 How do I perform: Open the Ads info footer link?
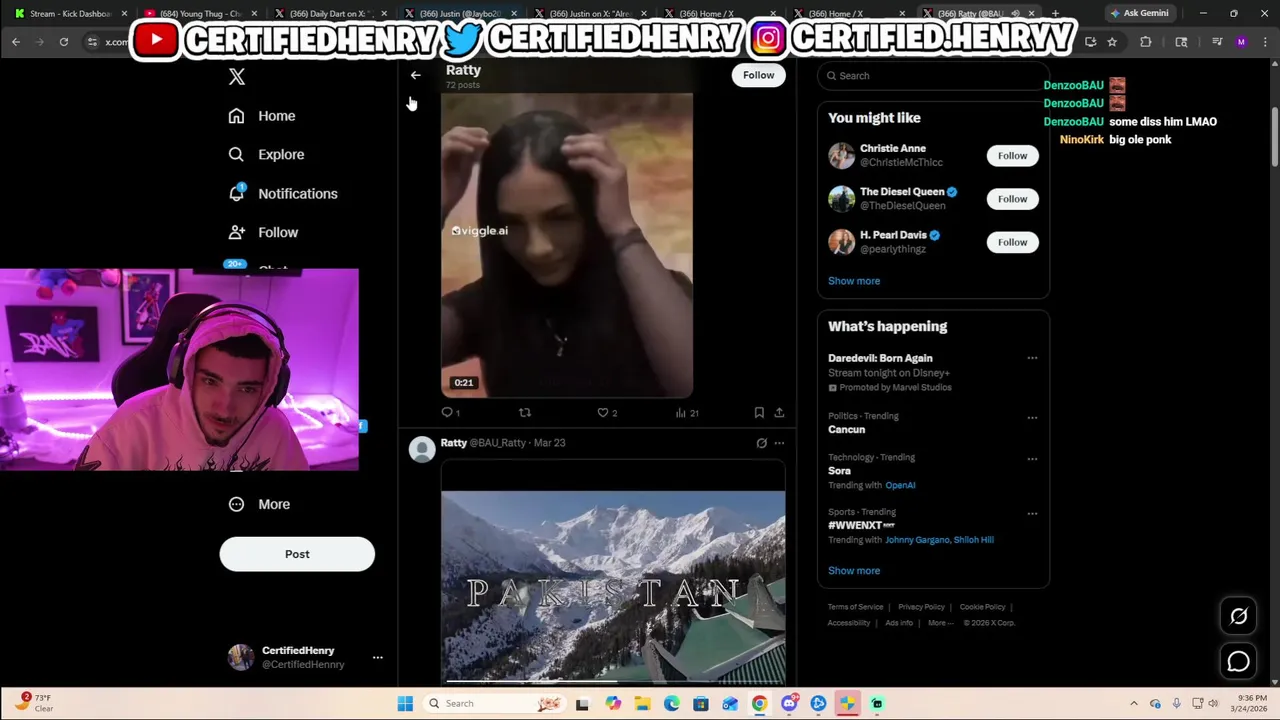tap(899, 623)
